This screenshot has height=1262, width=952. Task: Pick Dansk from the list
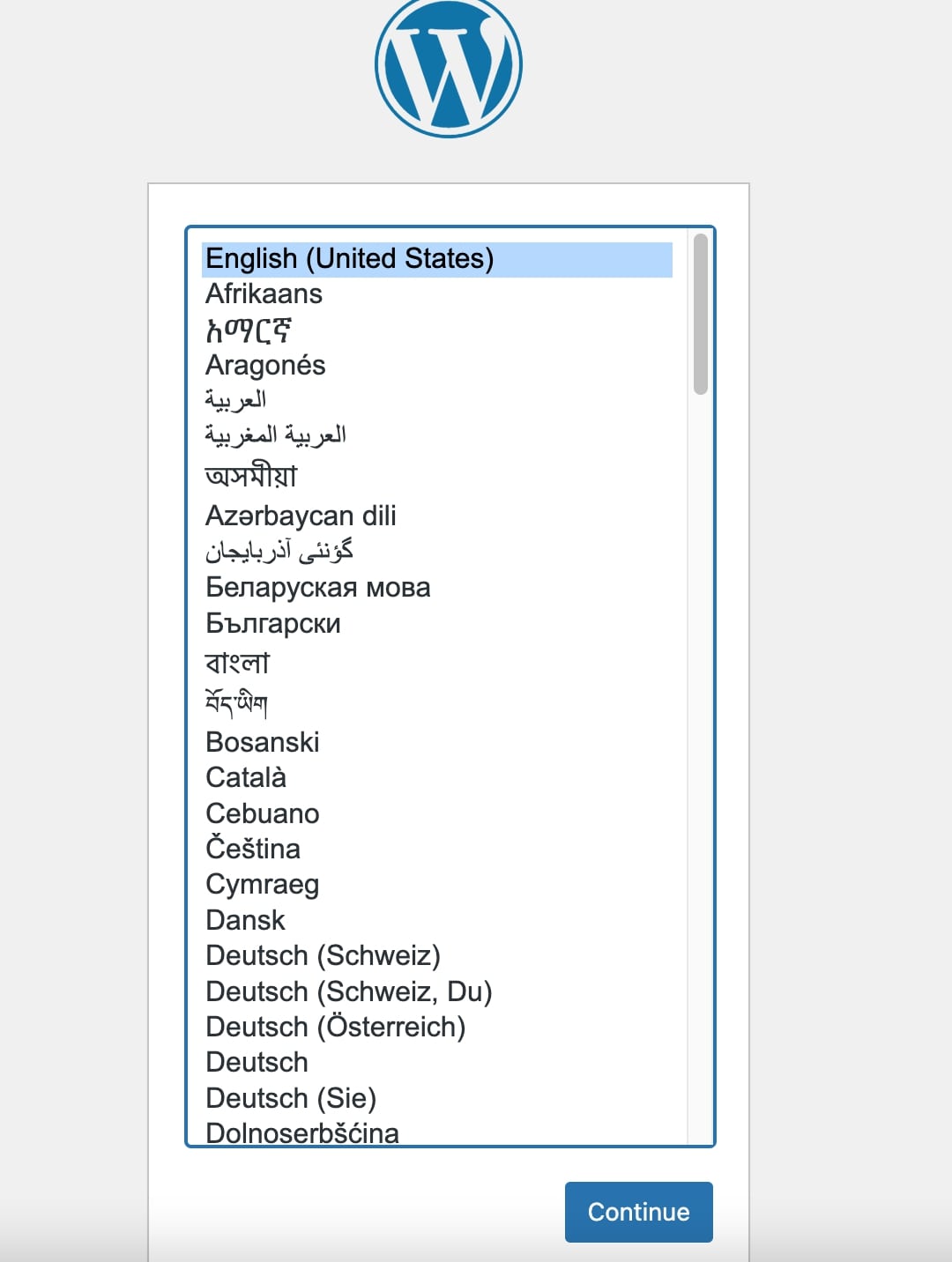click(245, 921)
